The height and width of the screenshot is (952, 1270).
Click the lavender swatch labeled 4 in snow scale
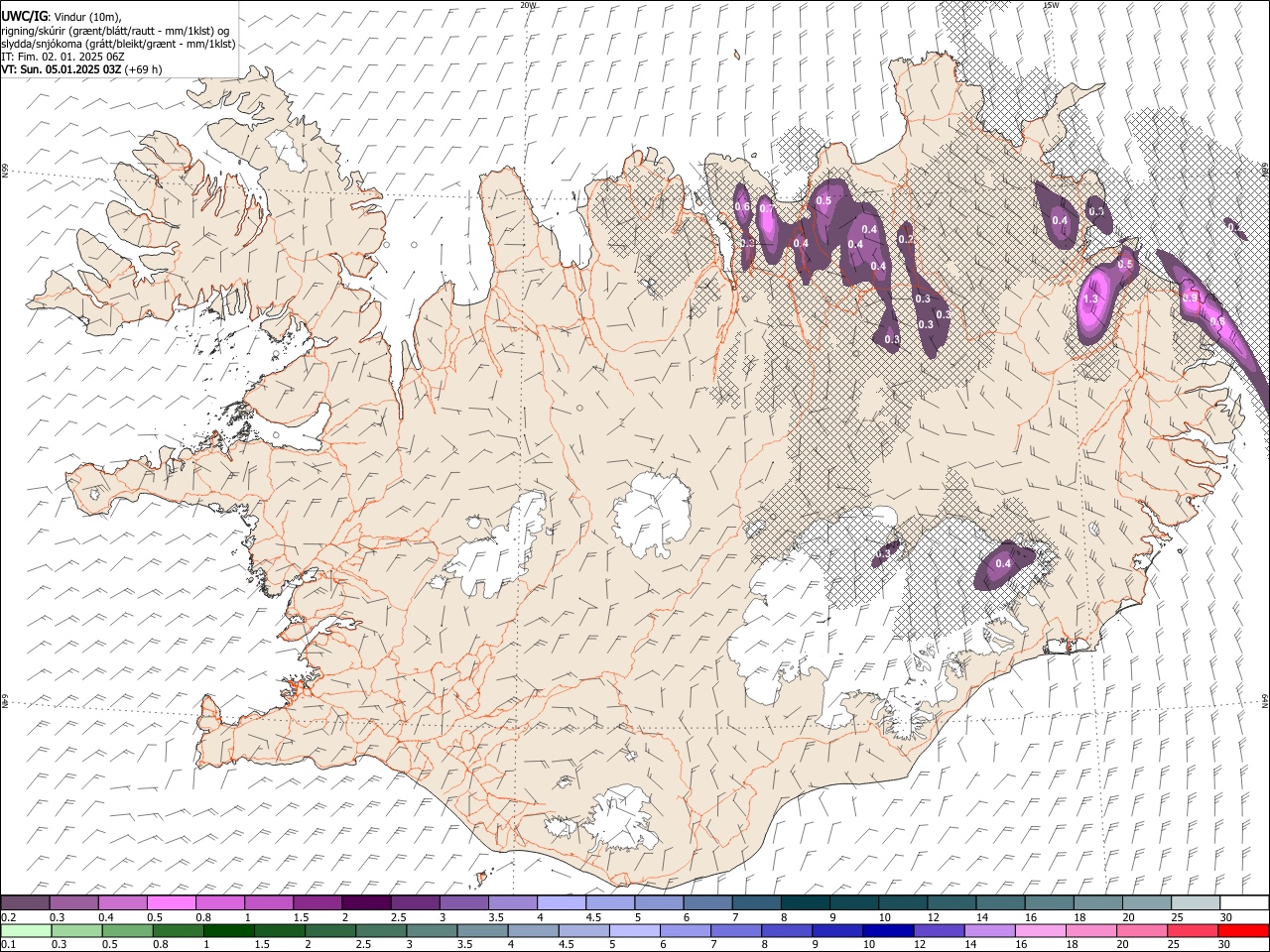pos(563,902)
